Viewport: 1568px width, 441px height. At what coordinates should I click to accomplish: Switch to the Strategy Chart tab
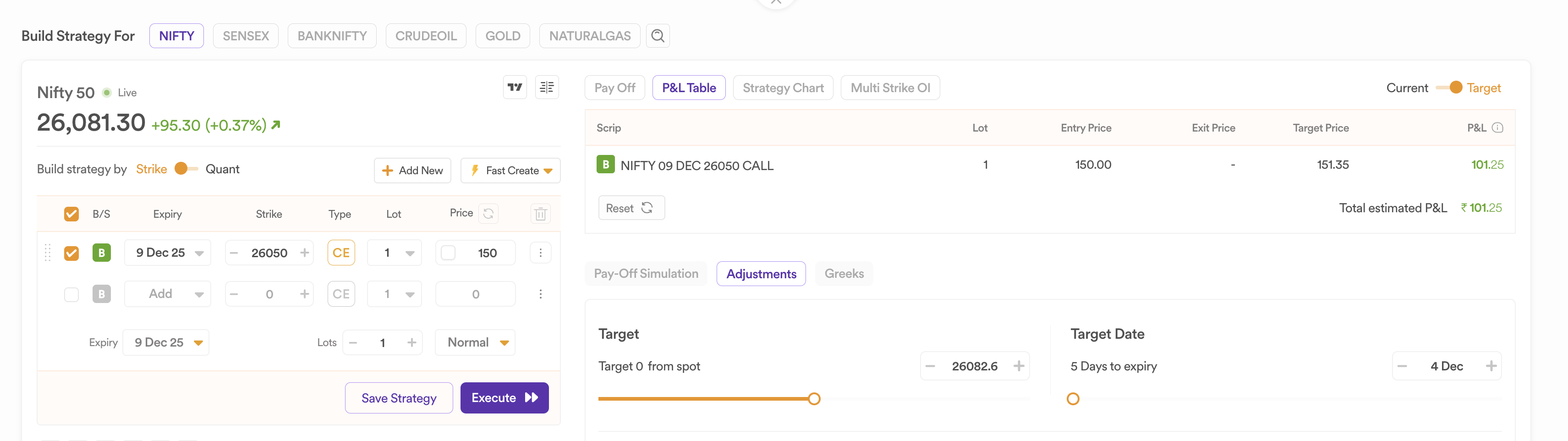coord(783,88)
